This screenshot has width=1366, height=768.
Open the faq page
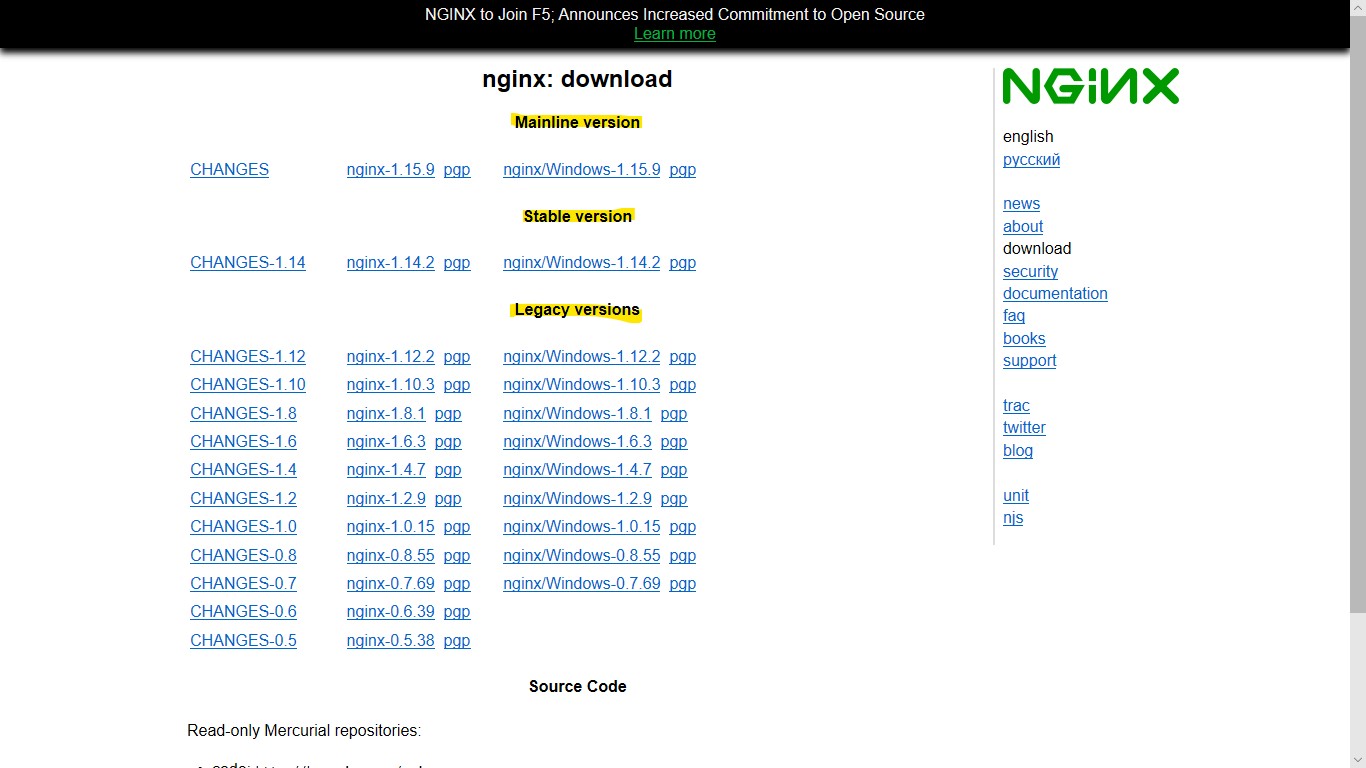point(1014,316)
